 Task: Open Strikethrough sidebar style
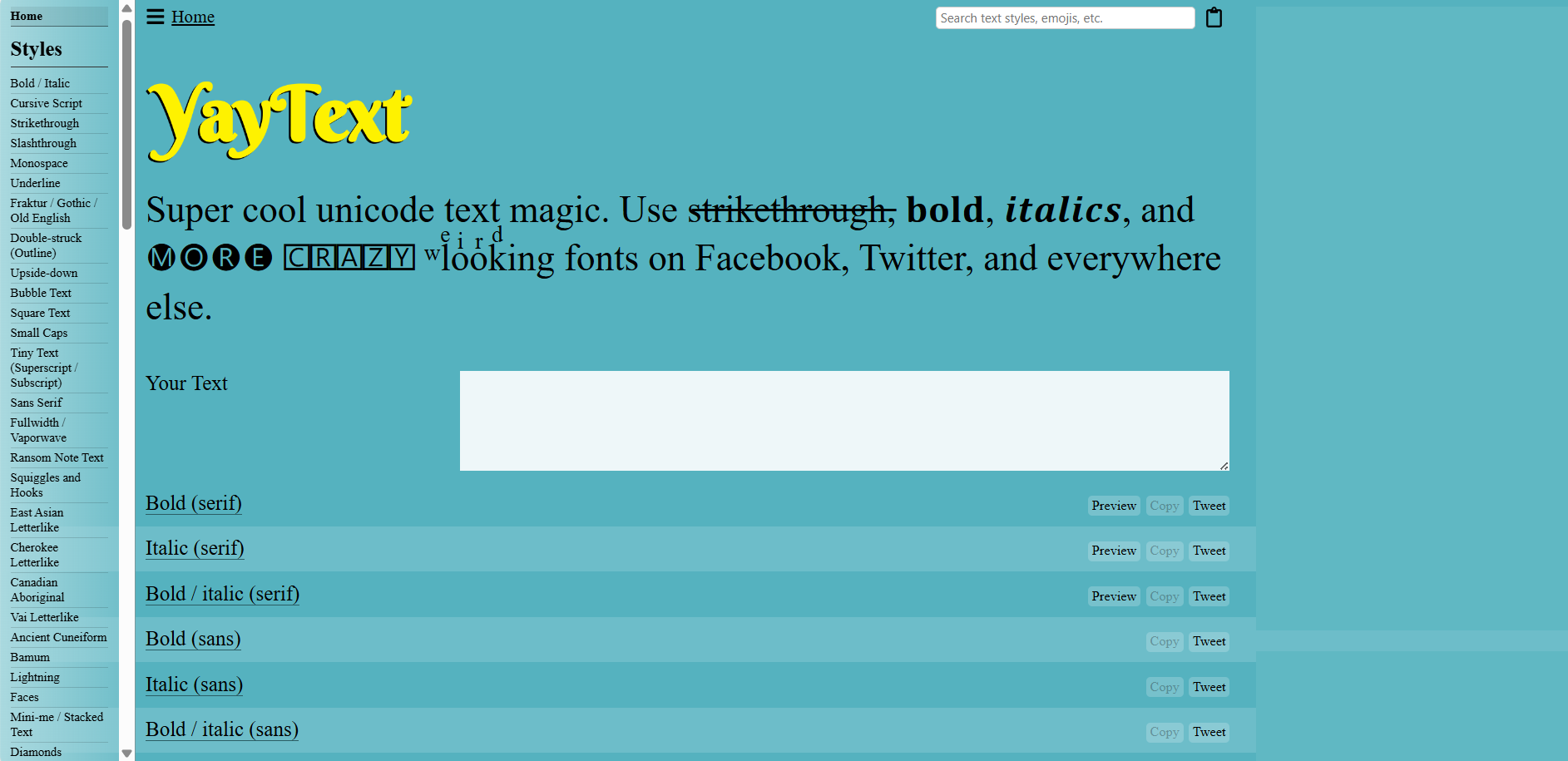tap(45, 123)
